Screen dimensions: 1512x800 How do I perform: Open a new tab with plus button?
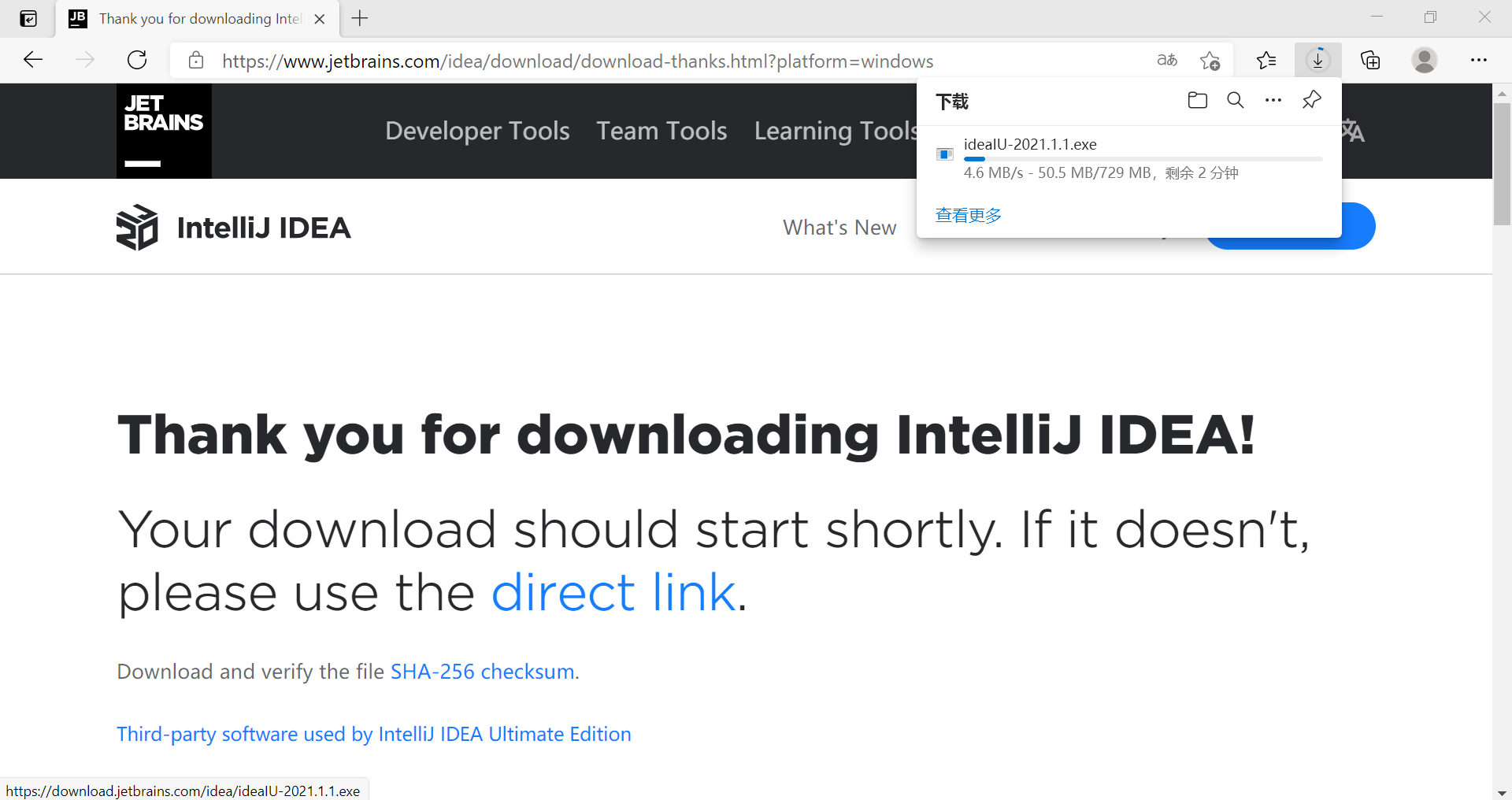pos(360,18)
